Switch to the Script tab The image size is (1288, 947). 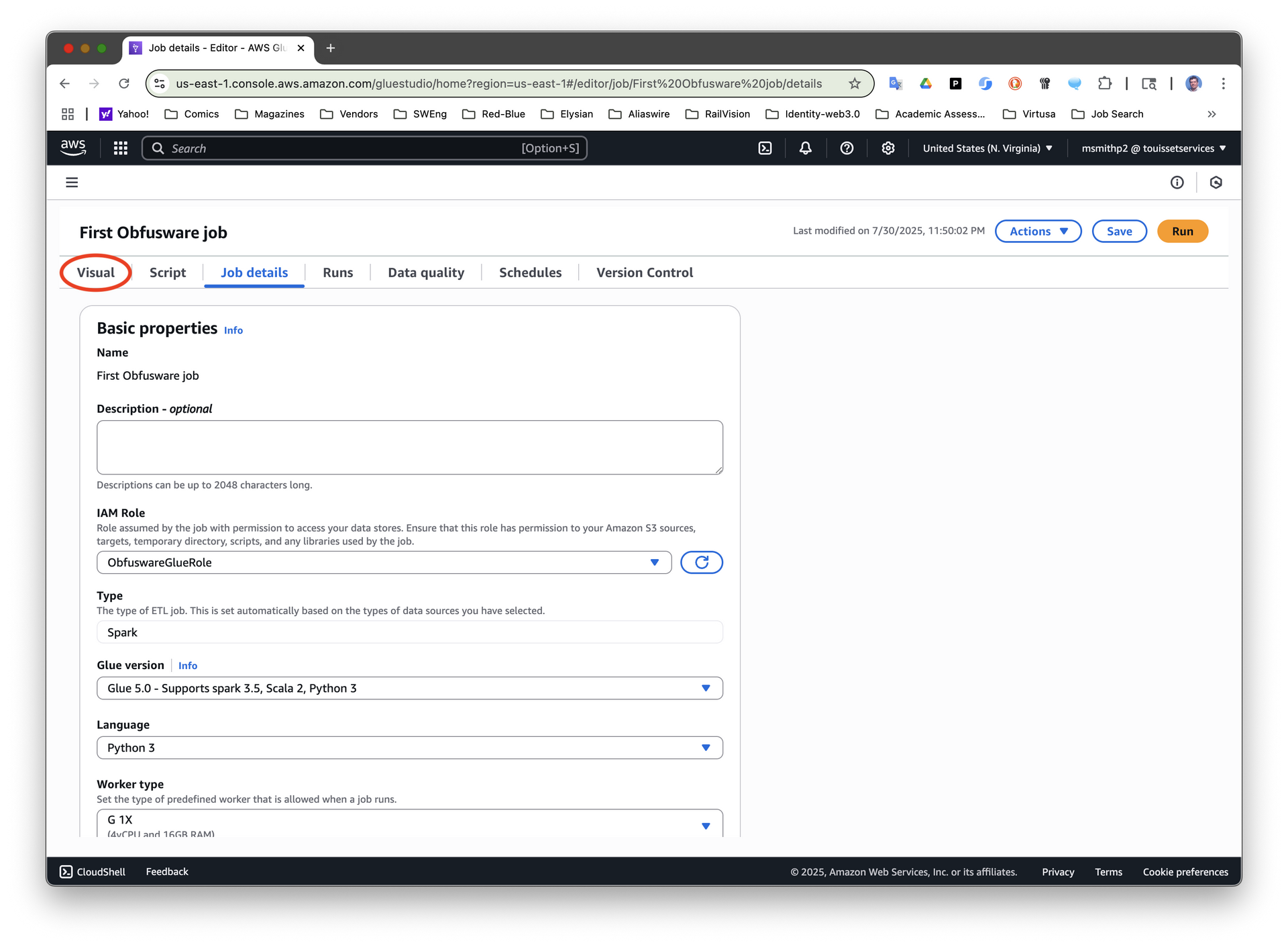tap(168, 272)
